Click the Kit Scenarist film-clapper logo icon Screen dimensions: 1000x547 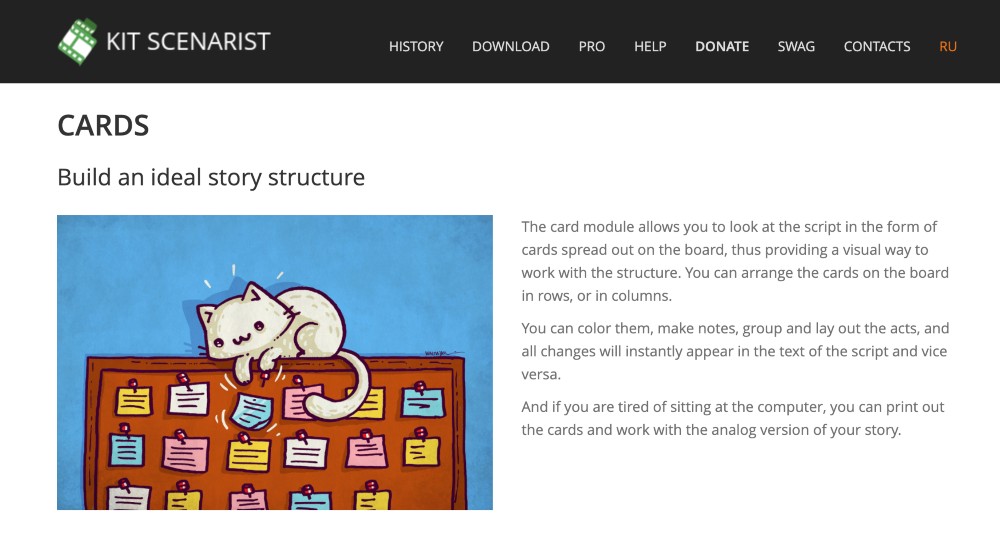pos(77,41)
